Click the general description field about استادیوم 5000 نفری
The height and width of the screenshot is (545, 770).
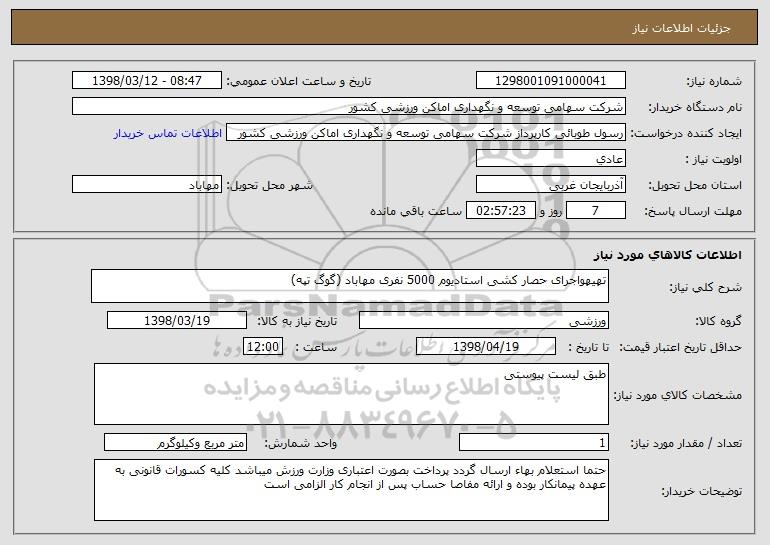tap(350, 286)
